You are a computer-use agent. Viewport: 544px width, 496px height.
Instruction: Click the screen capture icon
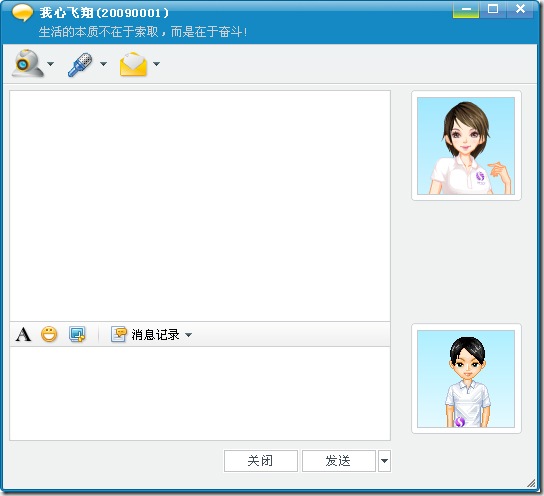pyautogui.click(x=77, y=334)
